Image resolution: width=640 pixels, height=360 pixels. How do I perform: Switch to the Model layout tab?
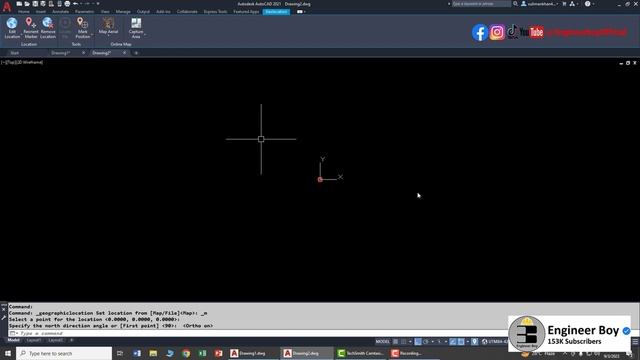tap(13, 340)
